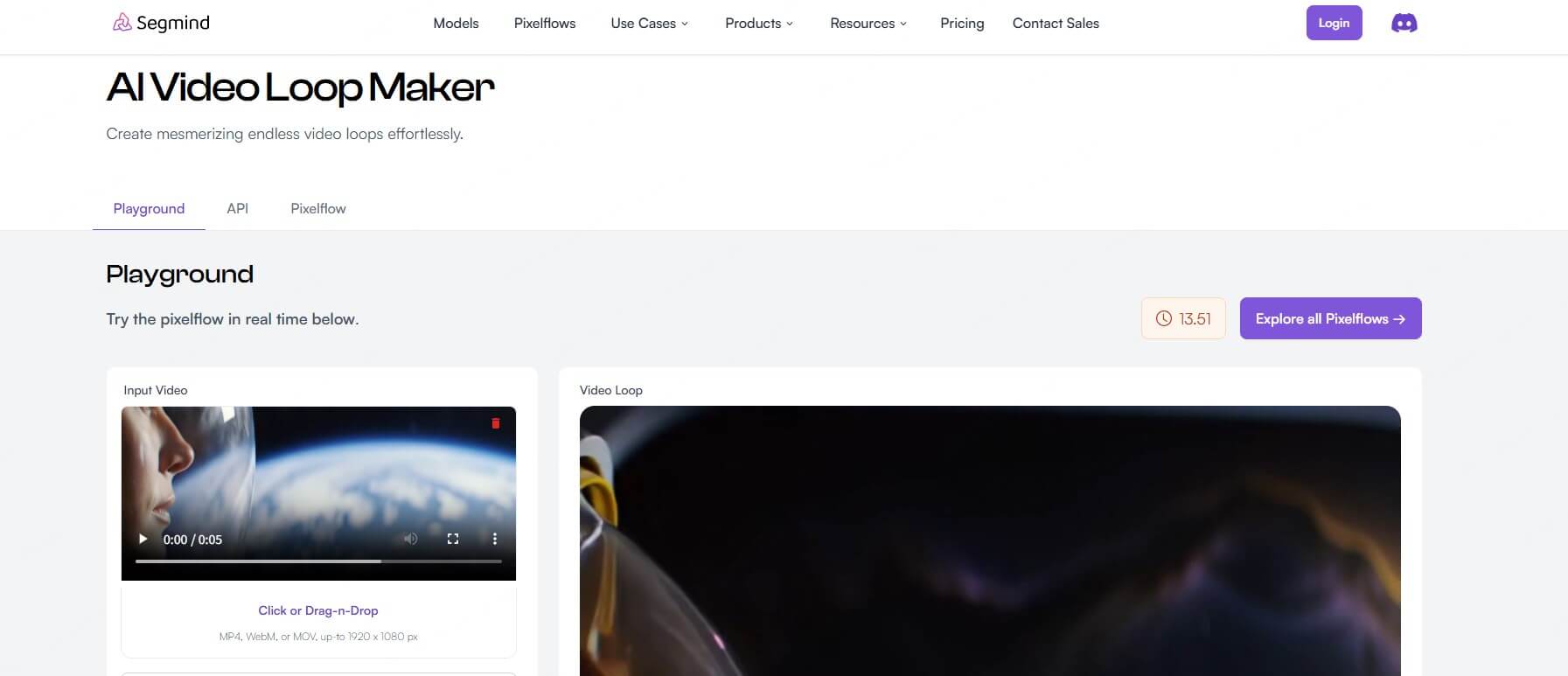1568x676 pixels.
Task: Open the Discord community icon
Action: click(x=1404, y=24)
